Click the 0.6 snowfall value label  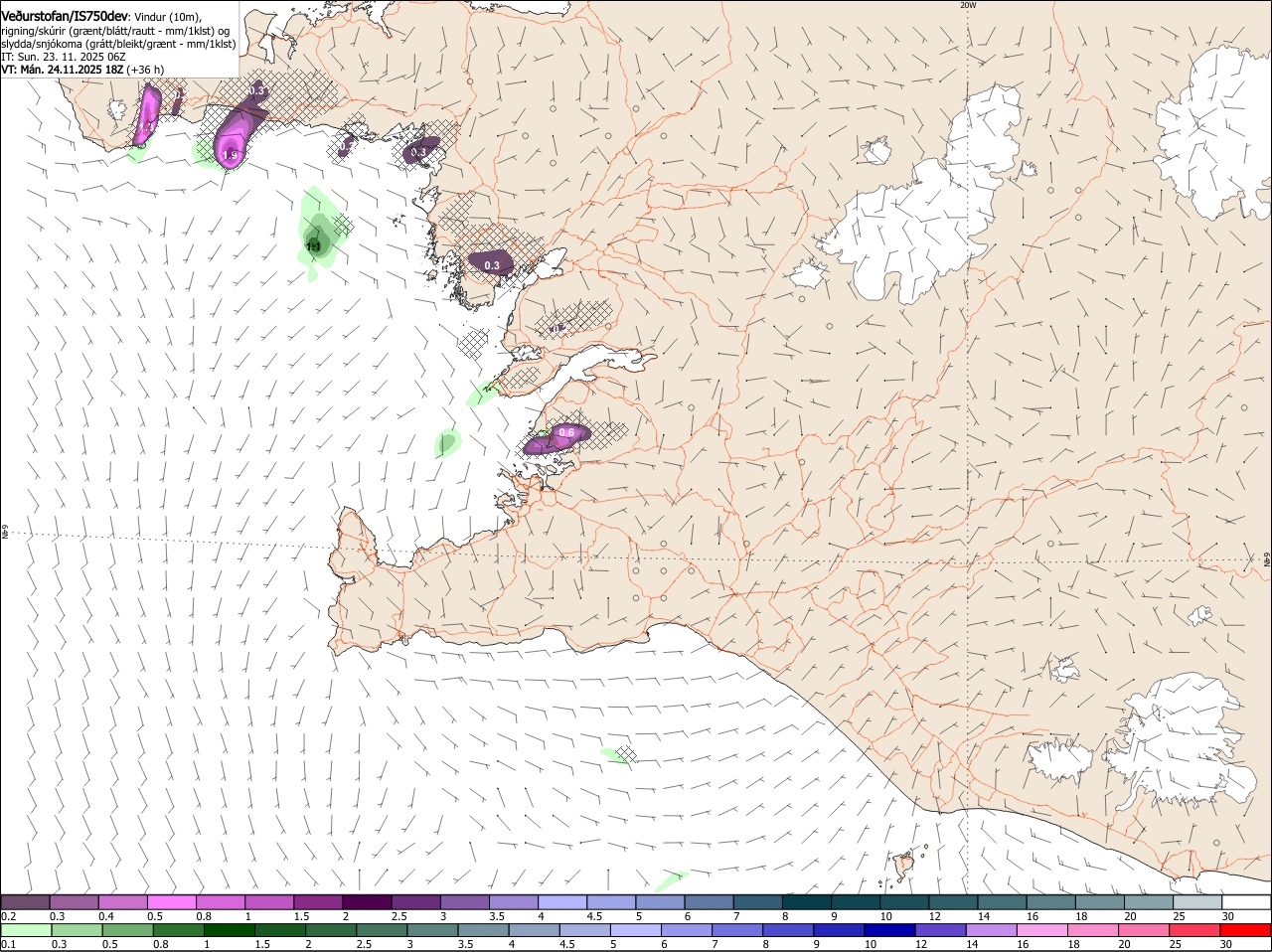[x=567, y=432]
